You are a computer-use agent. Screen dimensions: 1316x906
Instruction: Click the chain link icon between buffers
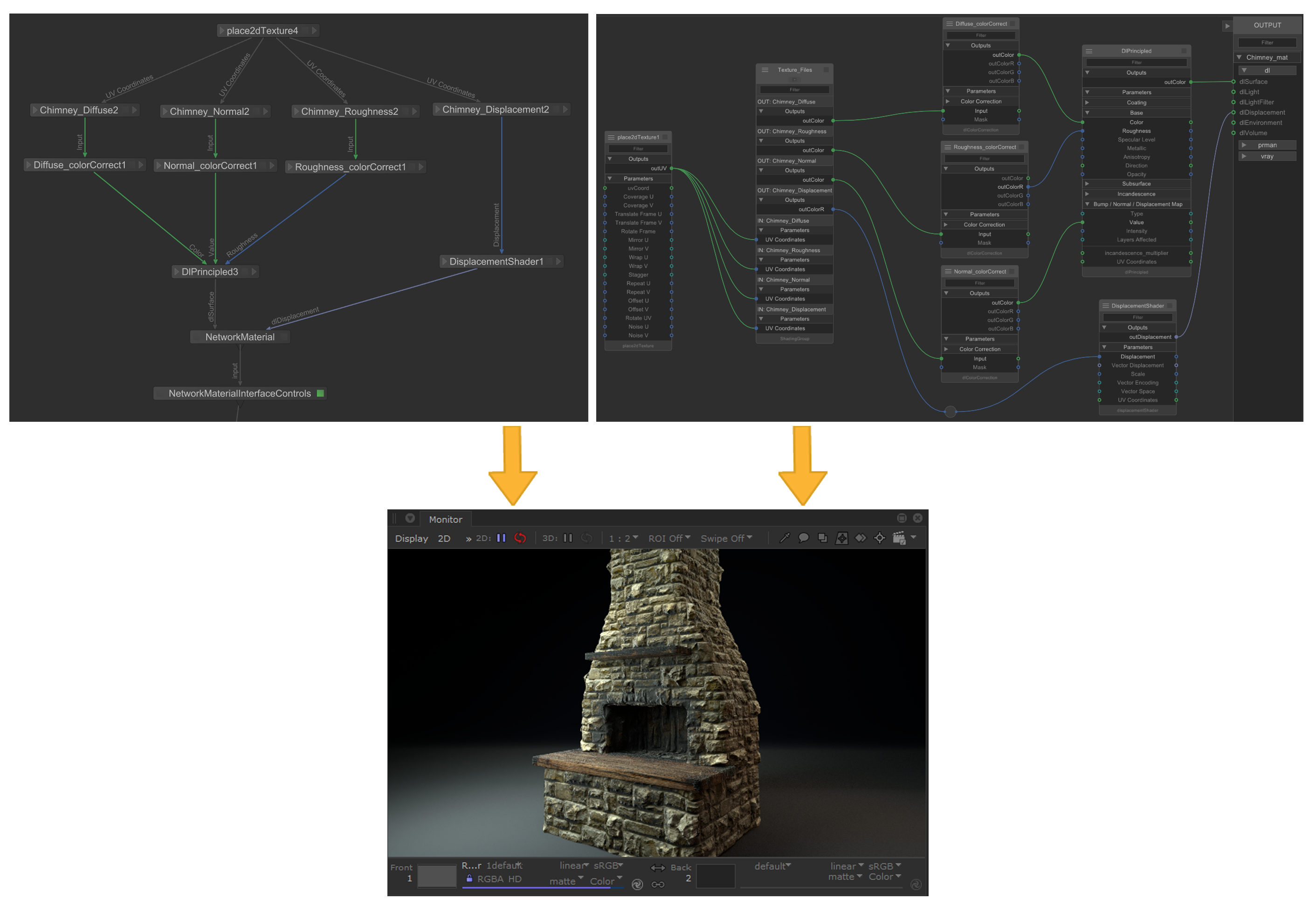point(657,885)
